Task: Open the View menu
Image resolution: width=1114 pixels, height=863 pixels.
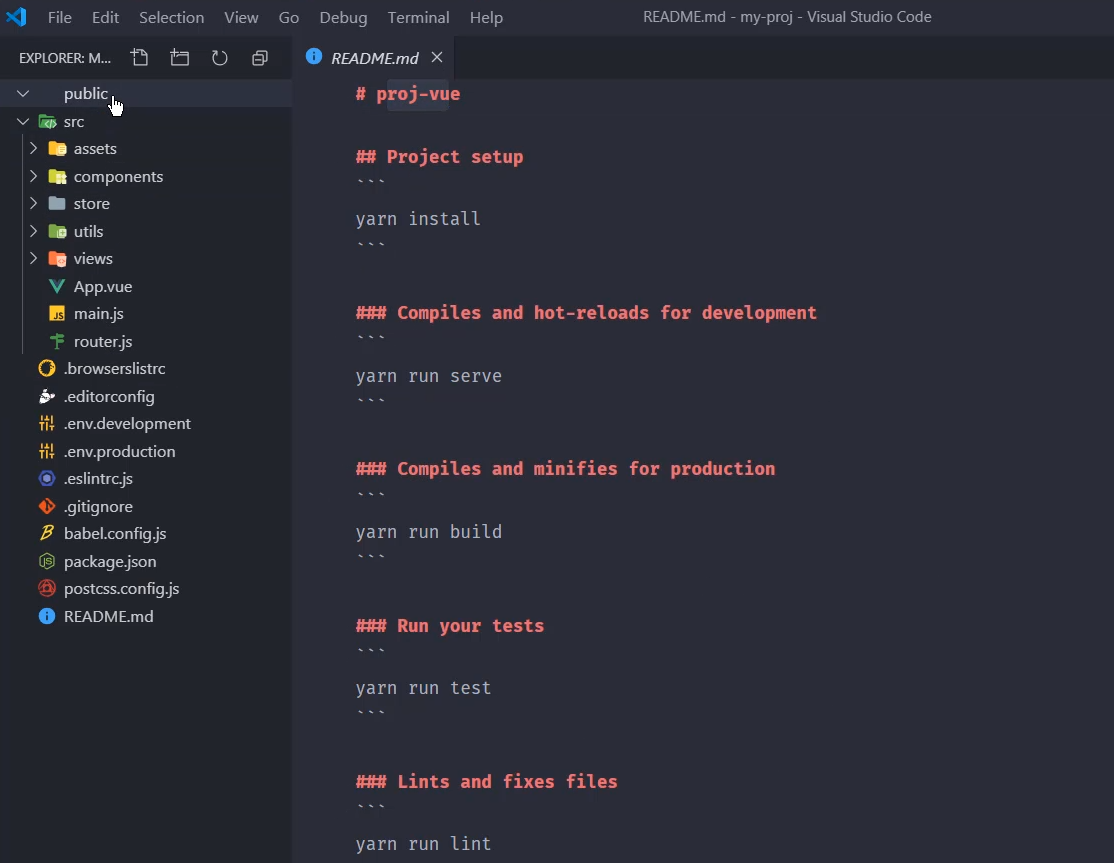Action: 242,17
